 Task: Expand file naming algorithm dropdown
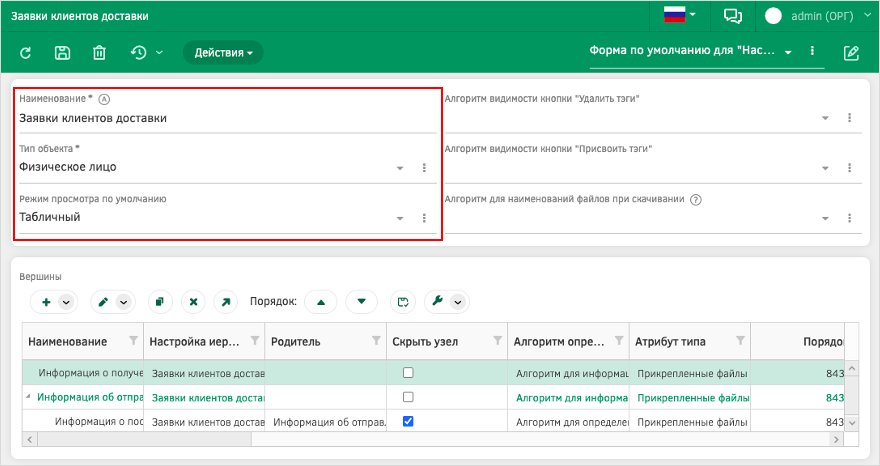click(x=825, y=218)
